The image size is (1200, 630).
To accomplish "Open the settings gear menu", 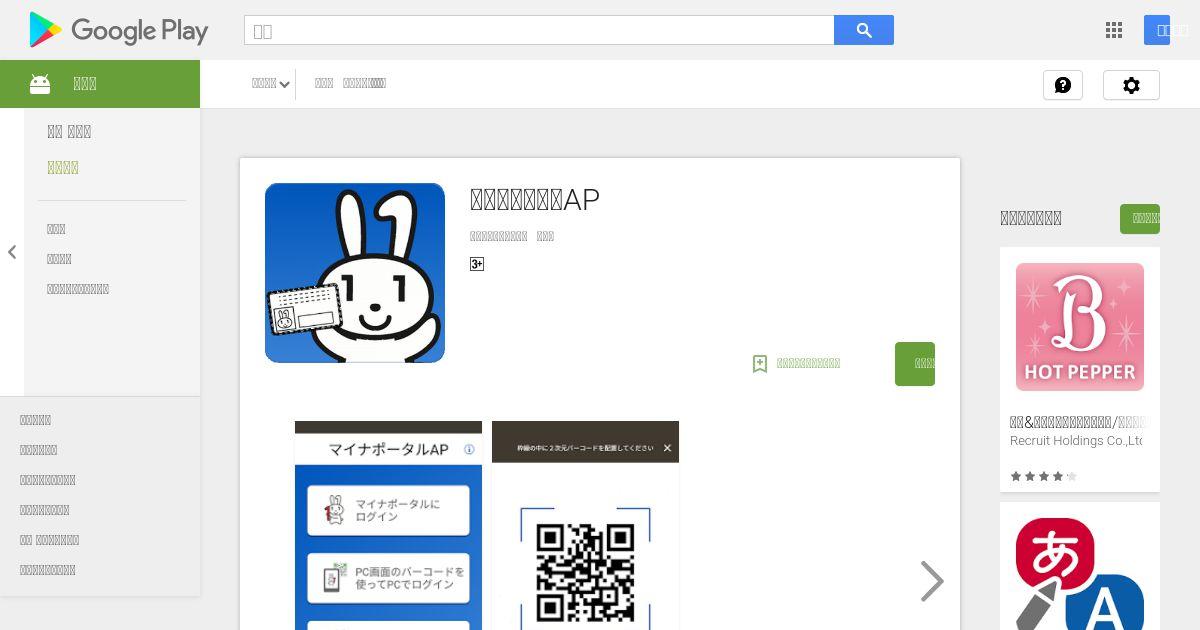I will [x=1131, y=85].
